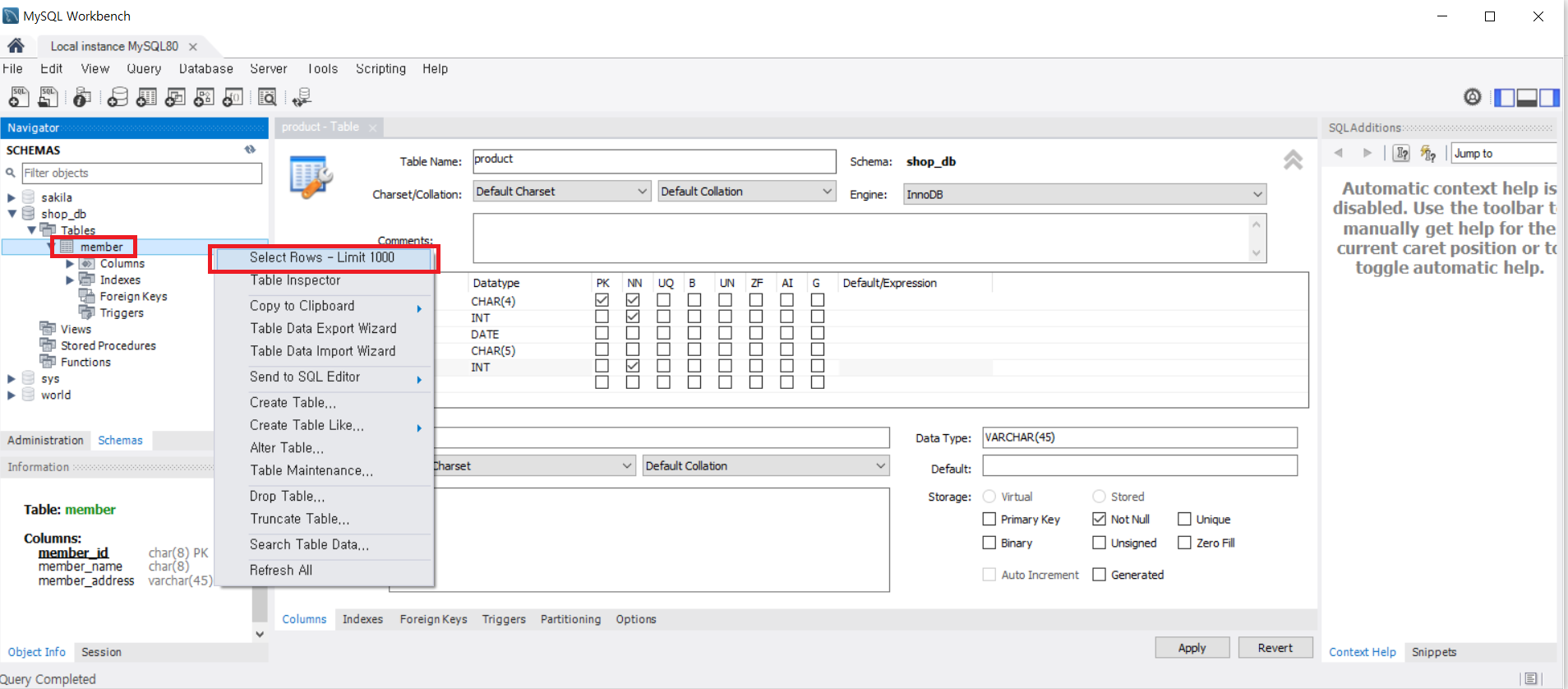
Task: Toggle NN checkbox in CHAR(5) row
Action: (633, 349)
